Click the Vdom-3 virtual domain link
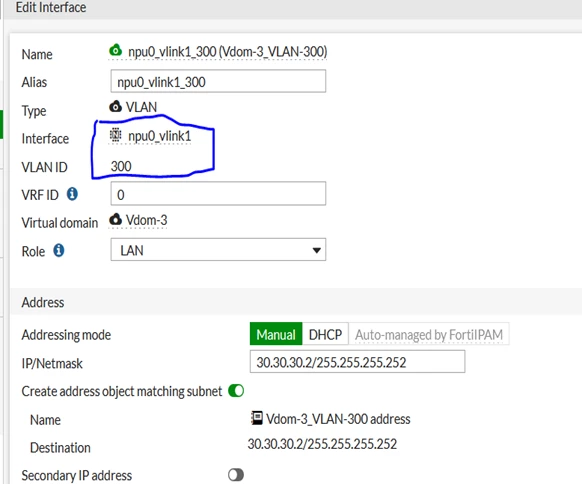Viewport: 582px width, 484px height. click(x=147, y=220)
